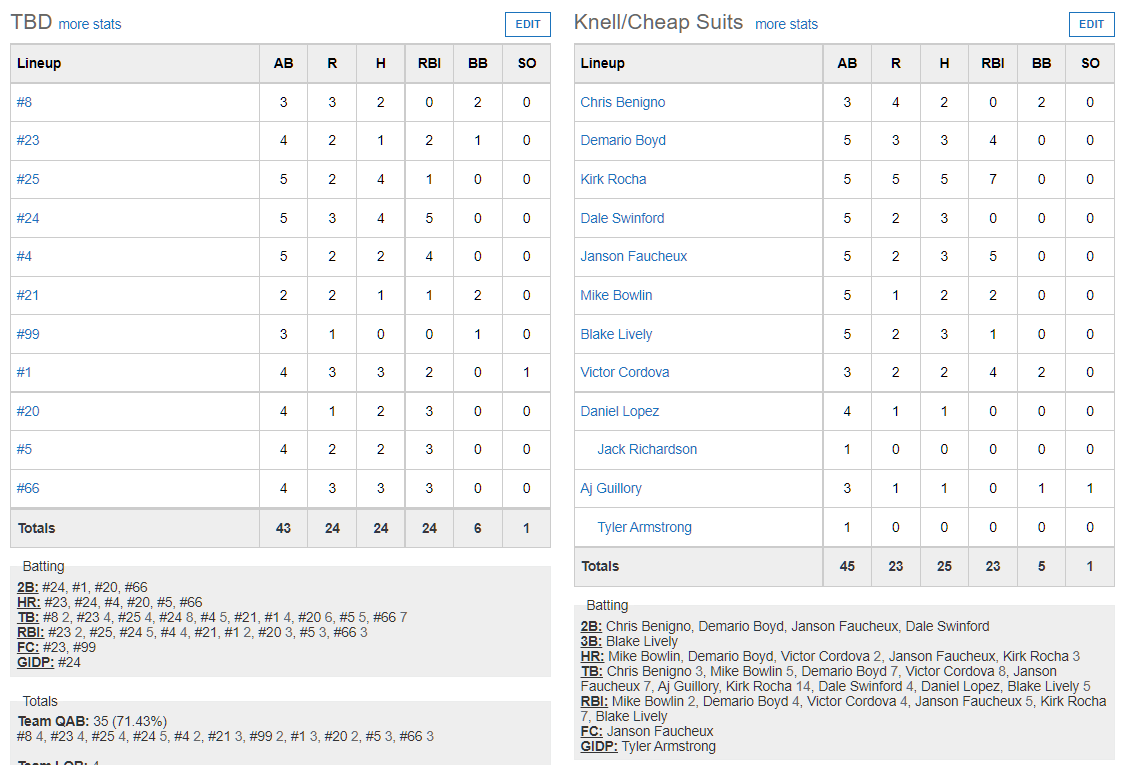Select Kirk Rocha in the lineup
This screenshot has height=765, width=1121.
[613, 179]
